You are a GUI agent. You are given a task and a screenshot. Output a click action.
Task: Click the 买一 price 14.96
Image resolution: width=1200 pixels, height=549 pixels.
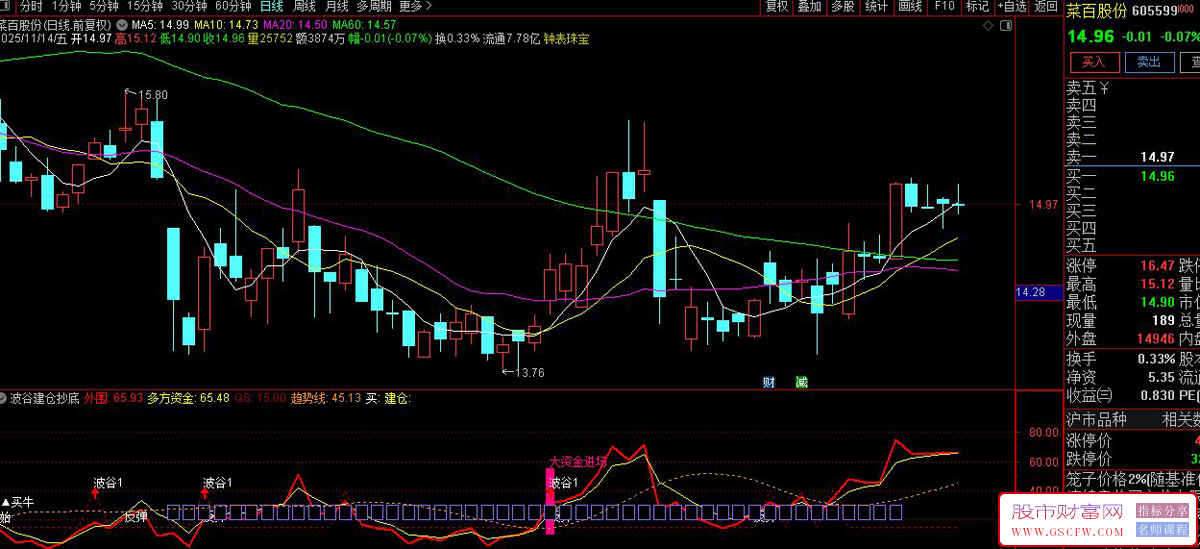[1156, 176]
